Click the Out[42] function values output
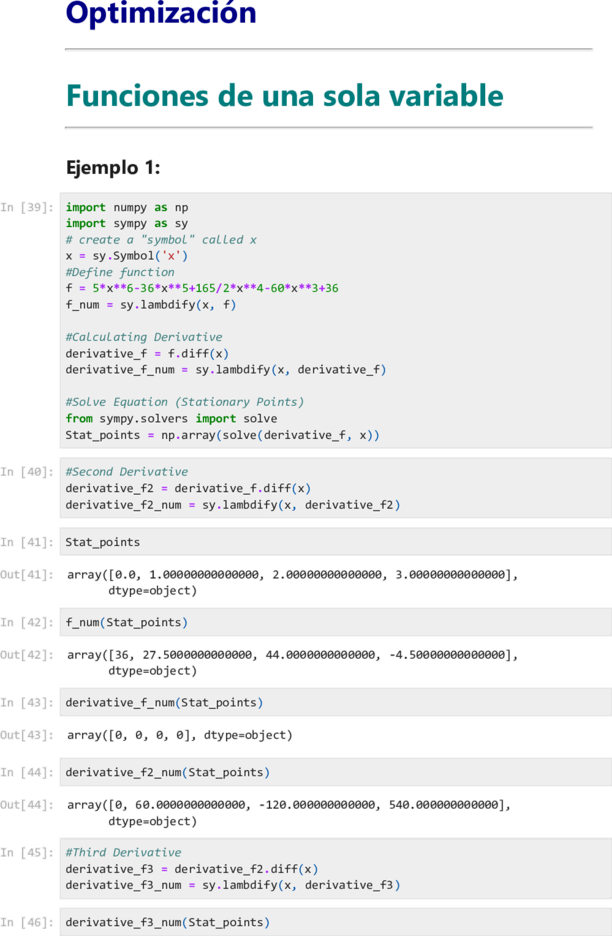 [x=292, y=663]
